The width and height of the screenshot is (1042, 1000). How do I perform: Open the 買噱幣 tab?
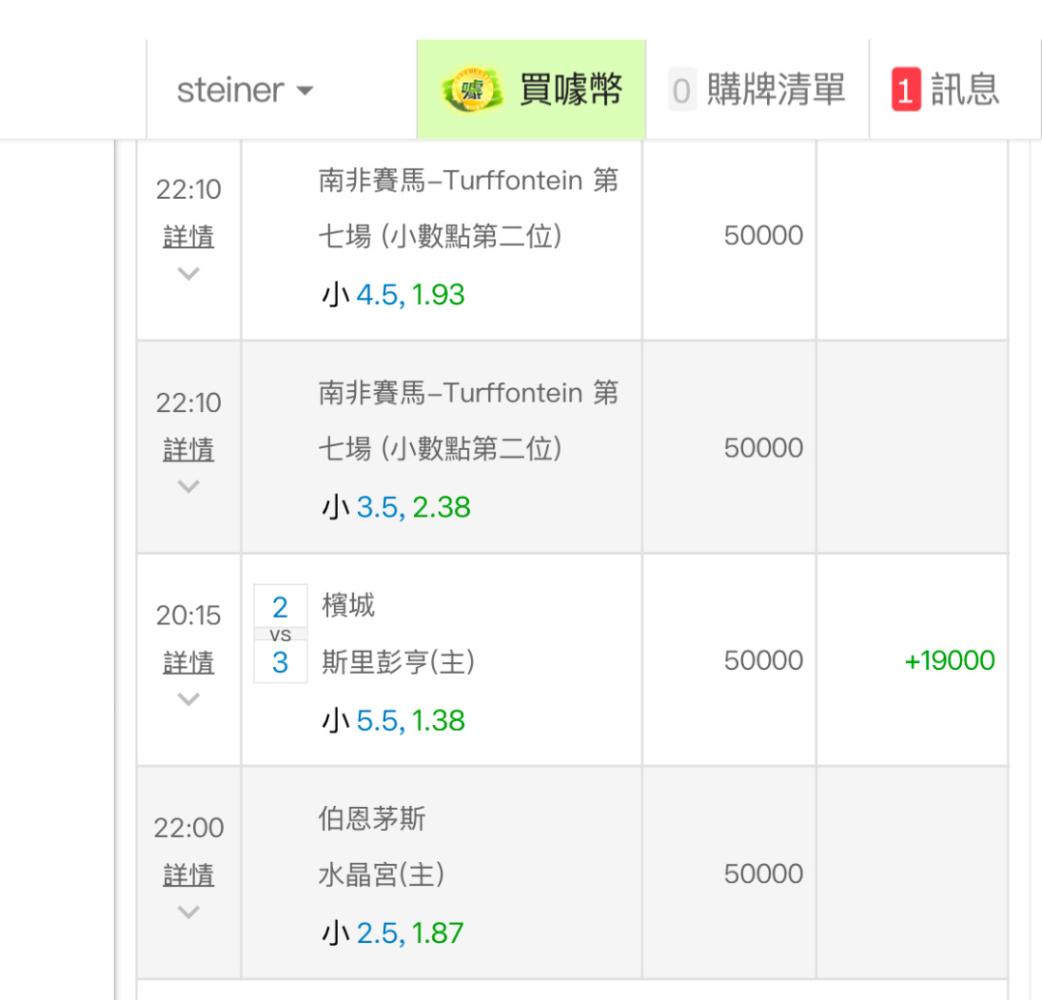point(531,91)
